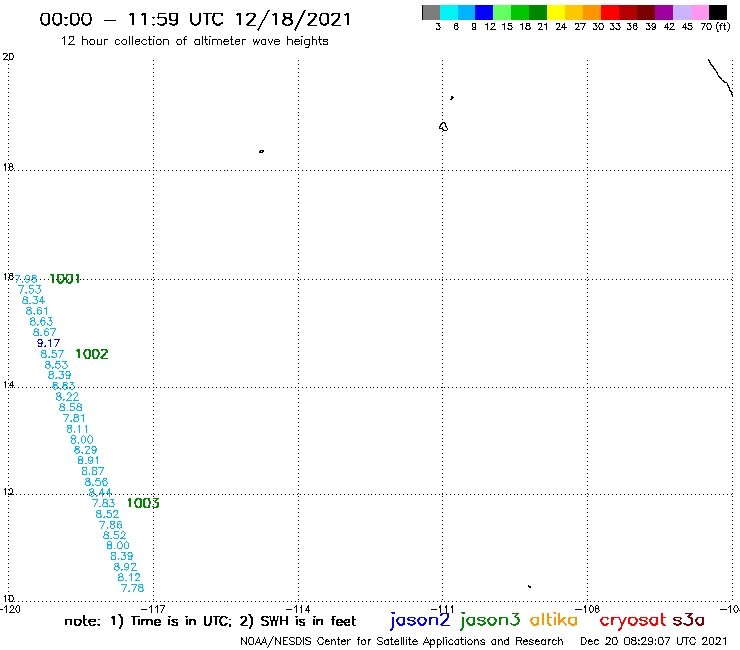This screenshot has width=740, height=650.
Task: Click the pure blue swatch in the color scale
Action: coord(484,12)
